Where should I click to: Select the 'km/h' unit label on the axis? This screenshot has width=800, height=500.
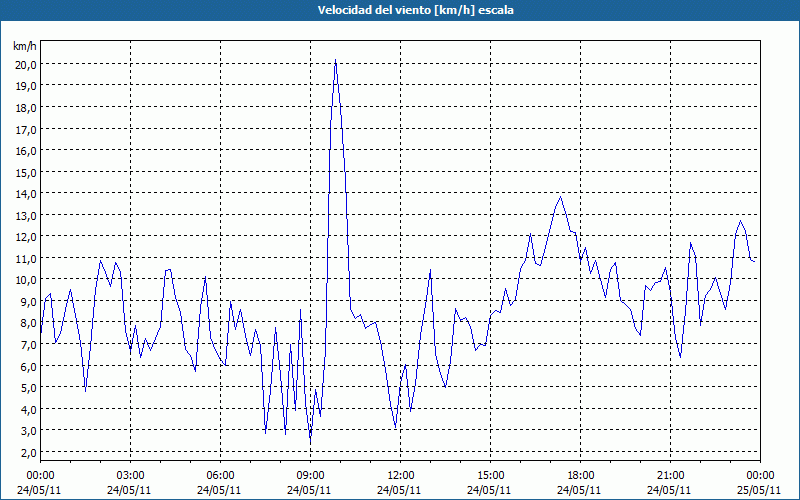click(25, 46)
